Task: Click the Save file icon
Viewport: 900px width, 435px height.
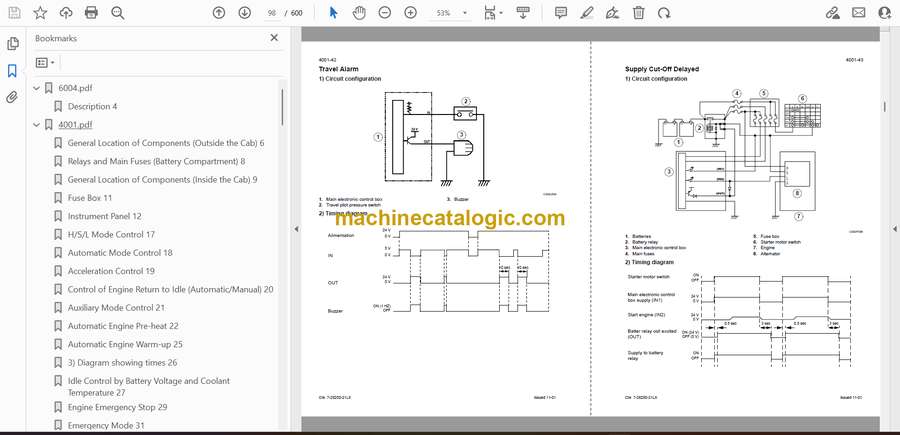Action: (14, 13)
